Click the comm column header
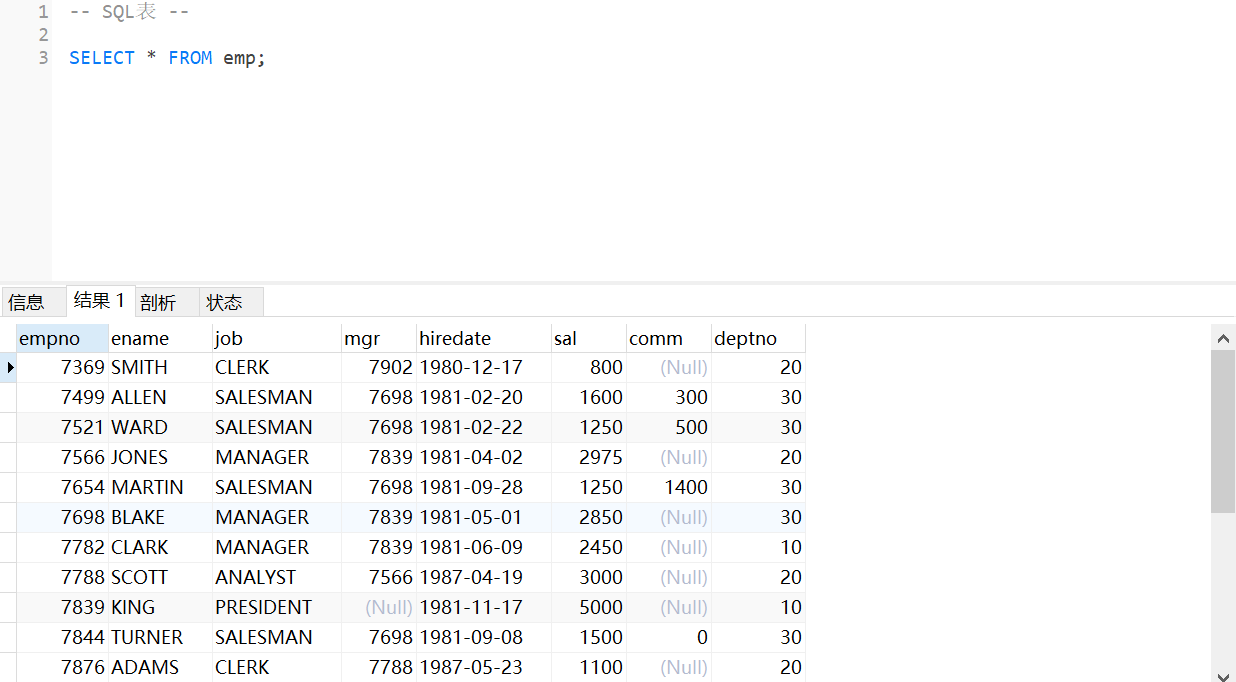The height and width of the screenshot is (682, 1236). pyautogui.click(x=669, y=338)
